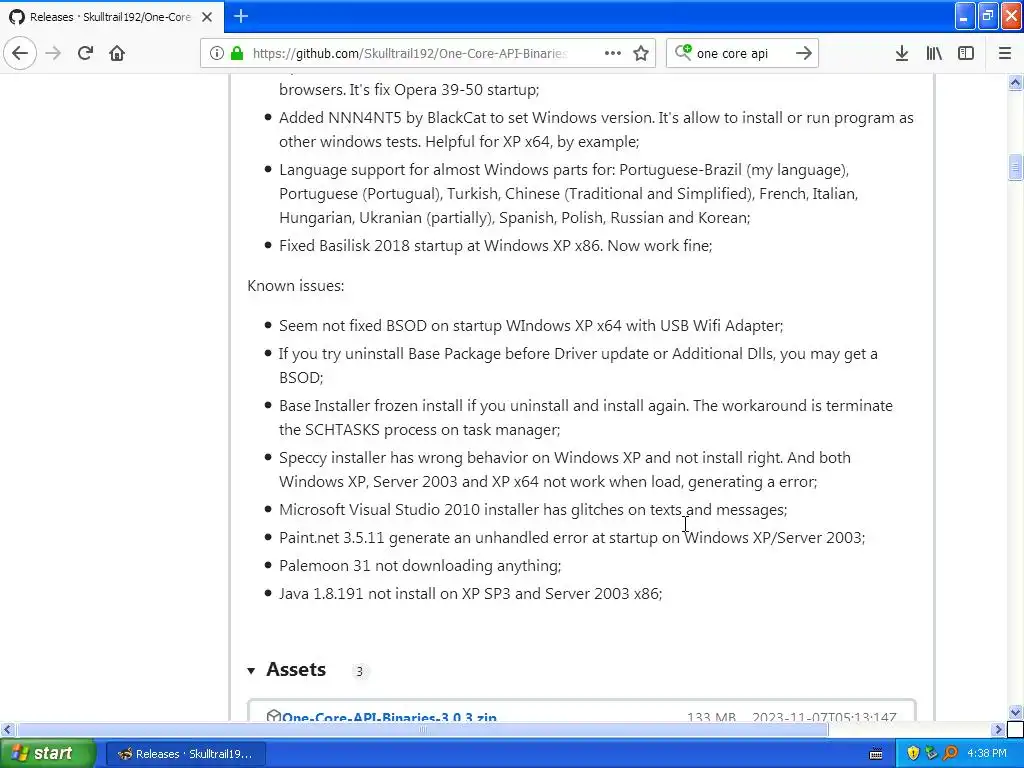Viewport: 1024px width, 768px height.
Task: Click the horizontal scrollbar right arrow
Action: point(999,729)
